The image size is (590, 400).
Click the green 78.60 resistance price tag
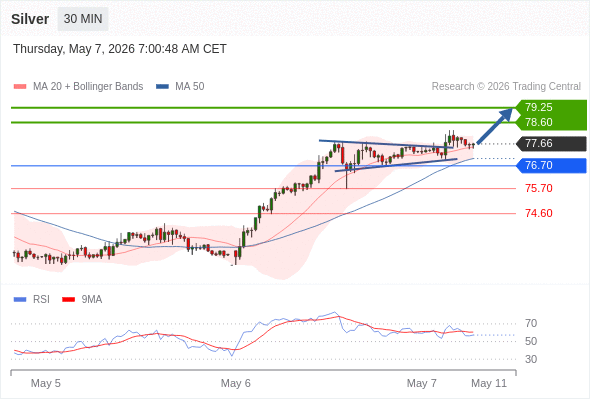551,122
